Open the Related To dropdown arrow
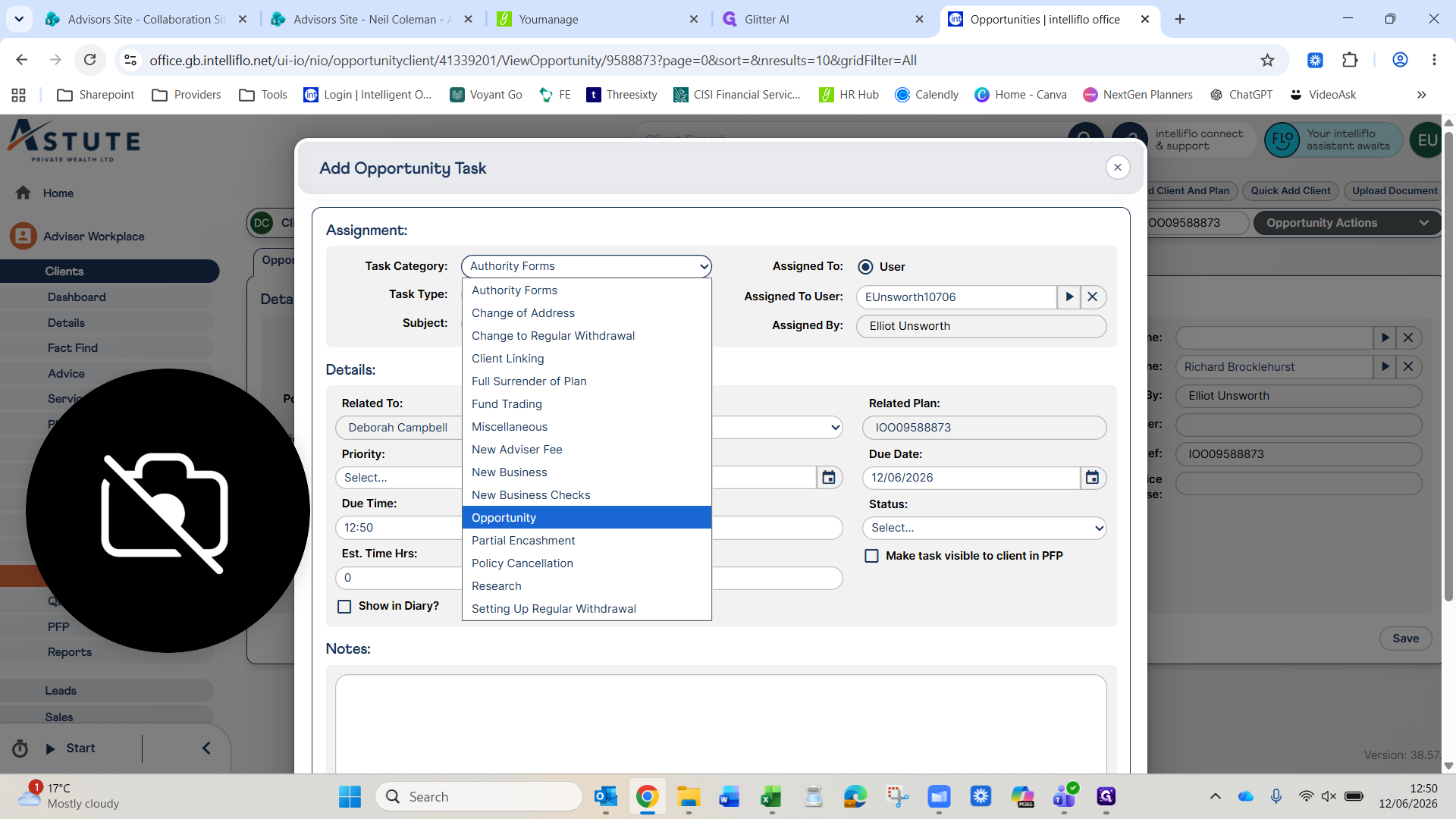Viewport: 1456px width, 819px height. (x=835, y=428)
